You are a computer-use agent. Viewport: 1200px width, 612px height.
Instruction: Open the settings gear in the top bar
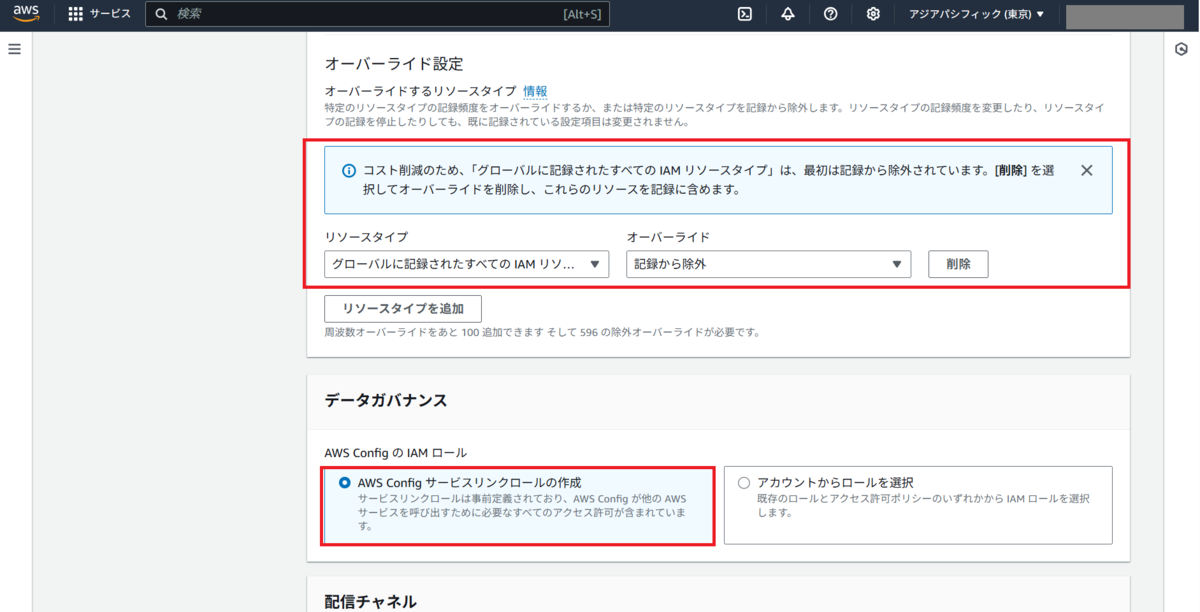(x=873, y=14)
